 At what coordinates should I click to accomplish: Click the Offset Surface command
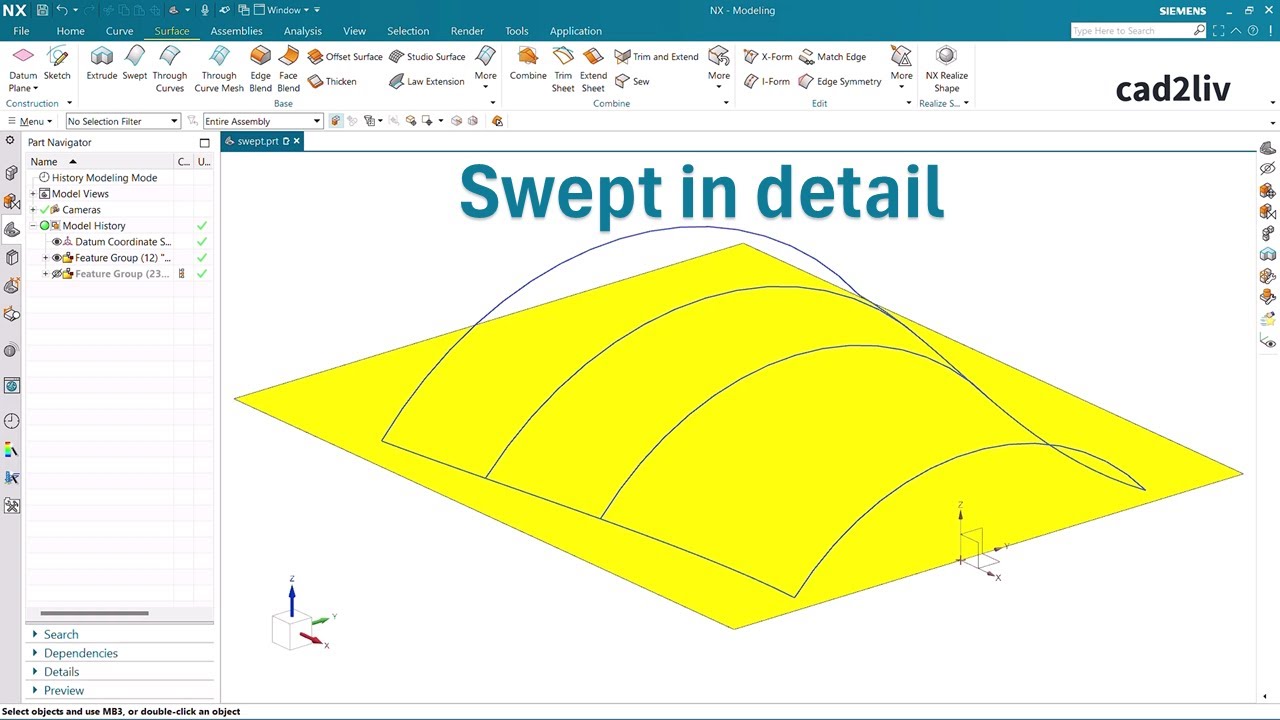345,57
